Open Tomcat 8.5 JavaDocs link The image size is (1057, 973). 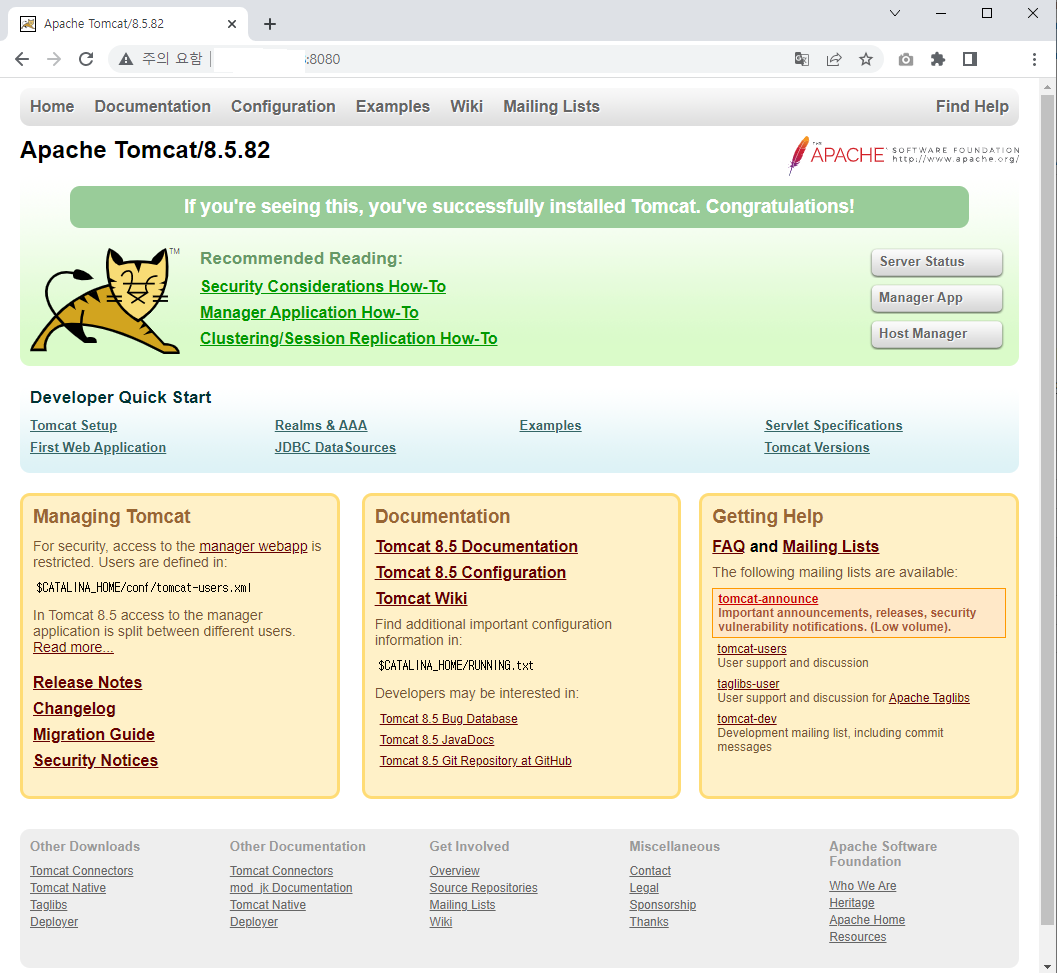[437, 740]
